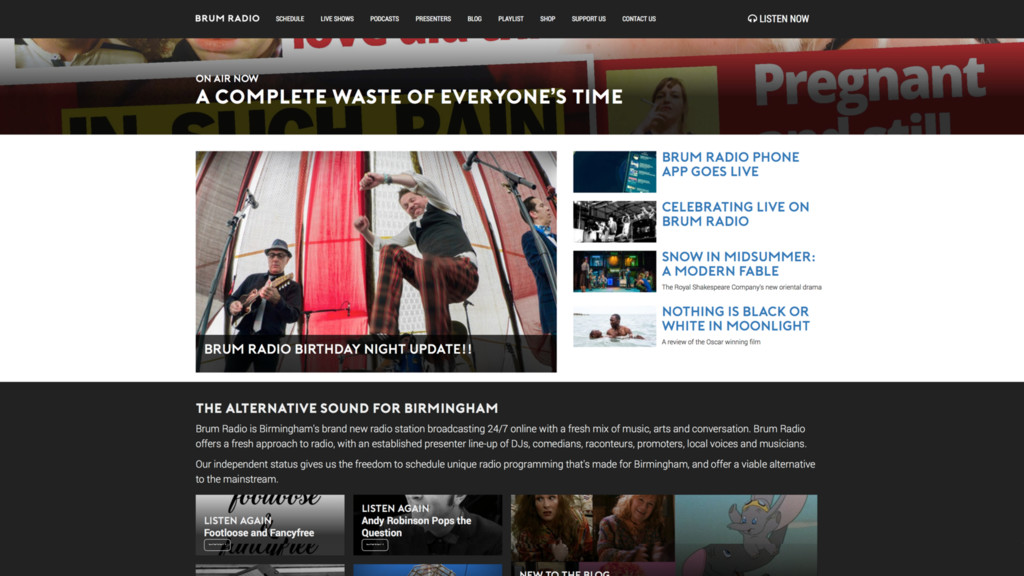Open the phone app article thumbnail
This screenshot has width=1024, height=576.
point(615,172)
